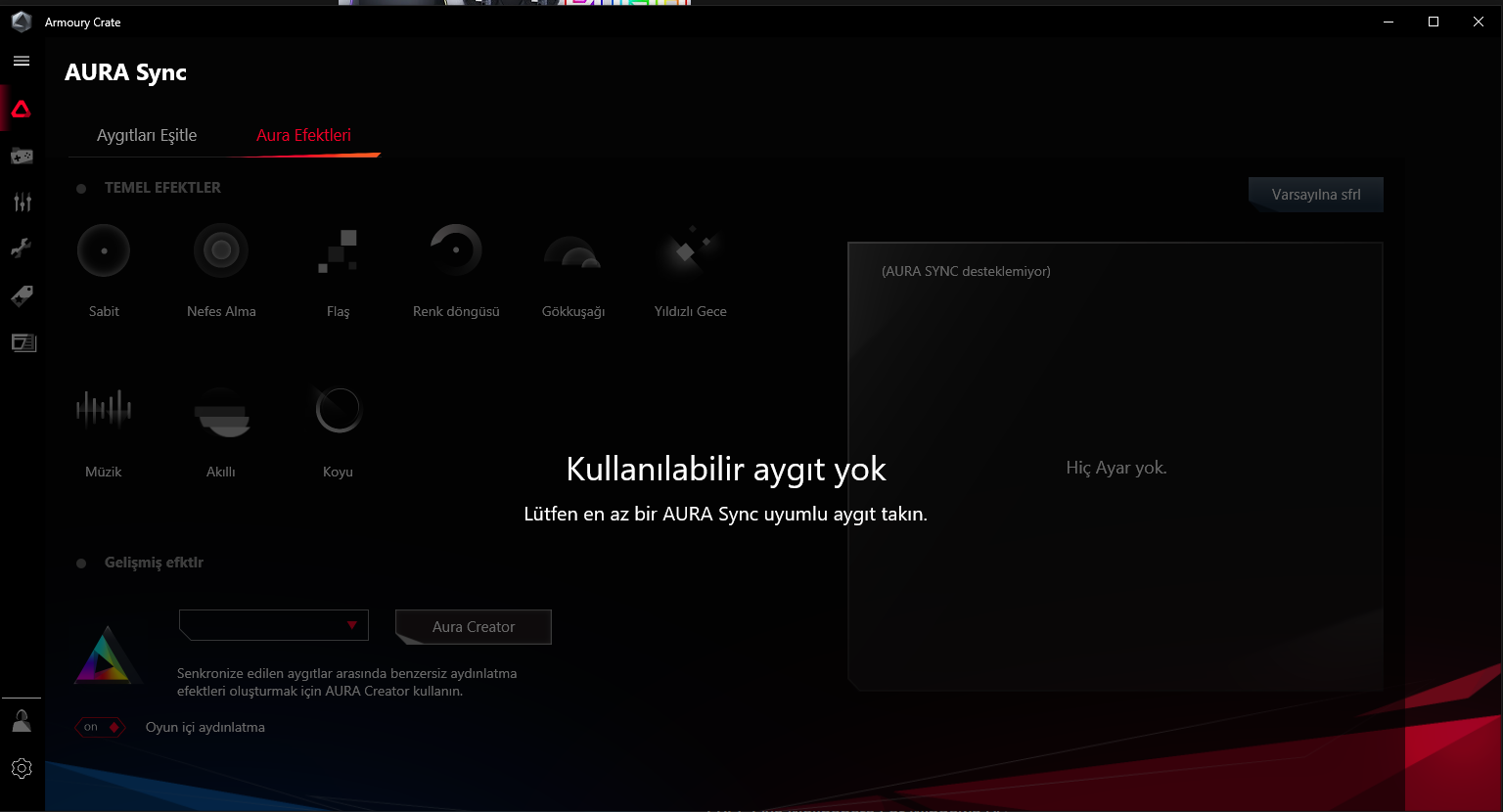Click the colorful Aura Creator prism icon
The image size is (1503, 812).
pos(108,654)
